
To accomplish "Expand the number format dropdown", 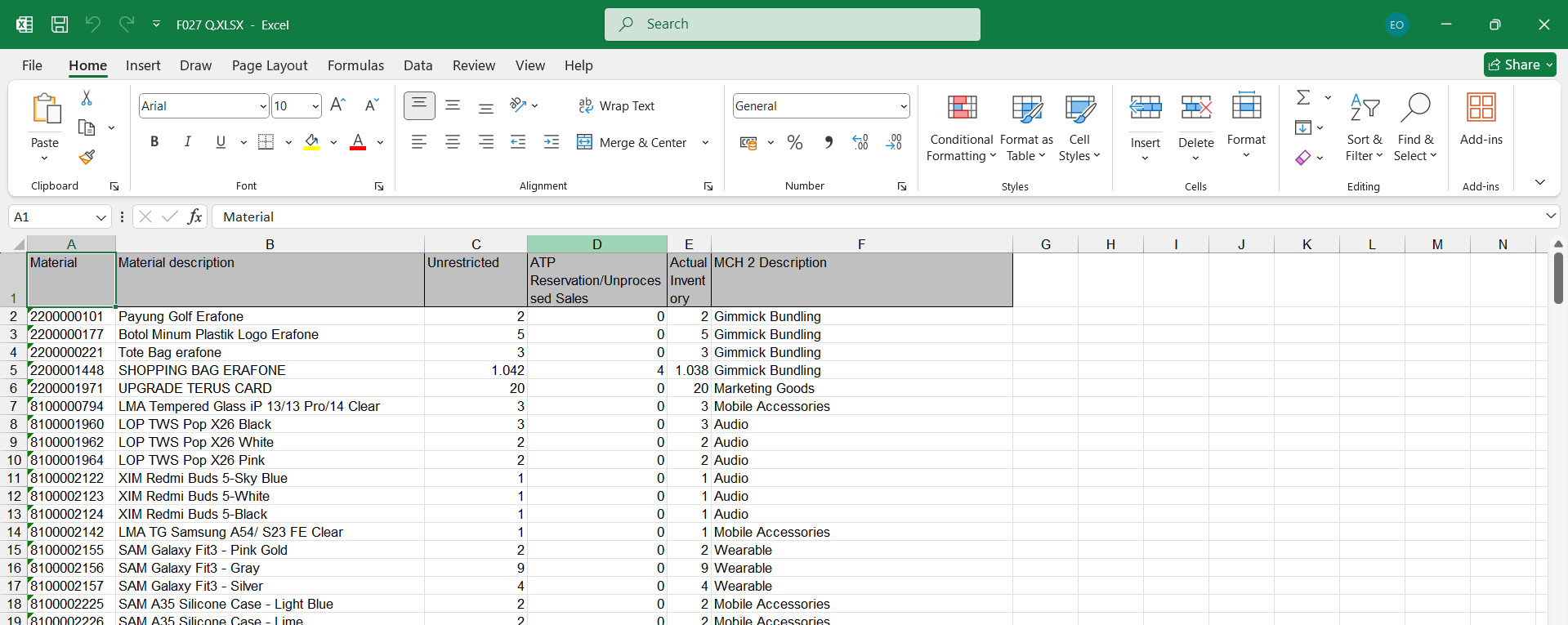I will tap(904, 106).
